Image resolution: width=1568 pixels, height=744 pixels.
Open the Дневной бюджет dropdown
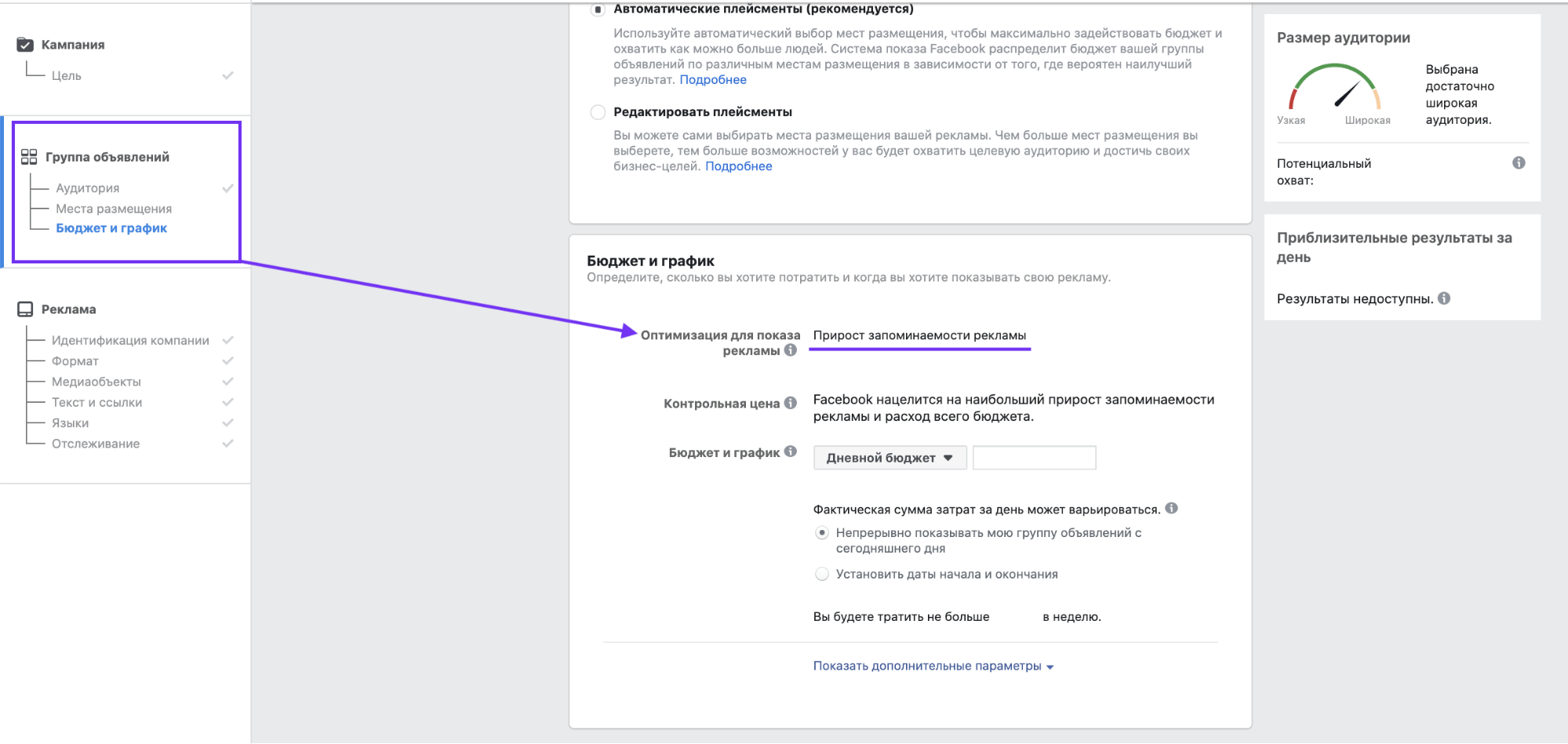pos(890,458)
